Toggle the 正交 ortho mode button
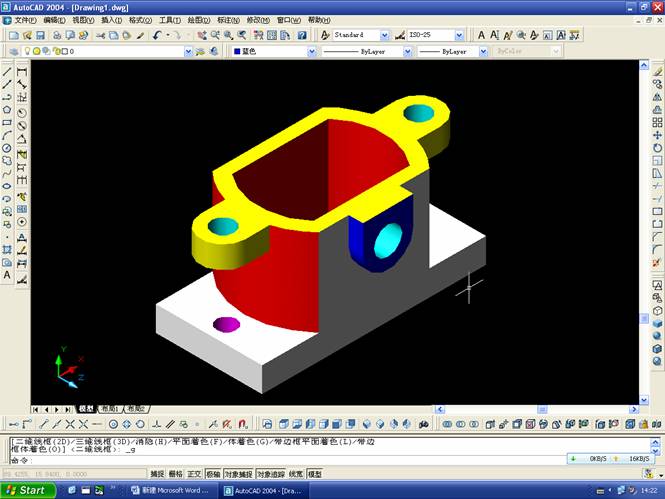The image size is (665, 499). coord(194,474)
